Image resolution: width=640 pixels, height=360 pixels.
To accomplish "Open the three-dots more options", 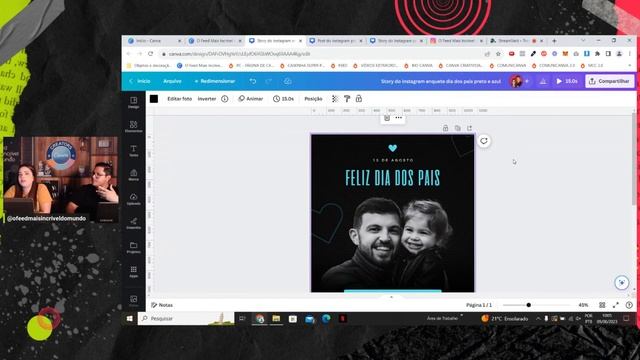I will click(399, 118).
